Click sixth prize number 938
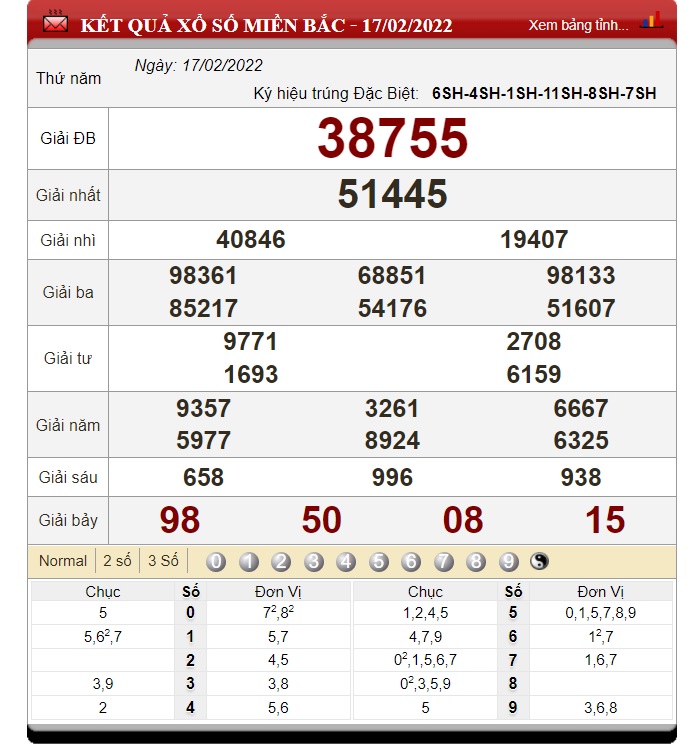Viewport: 700px width, 754px height. pos(581,478)
